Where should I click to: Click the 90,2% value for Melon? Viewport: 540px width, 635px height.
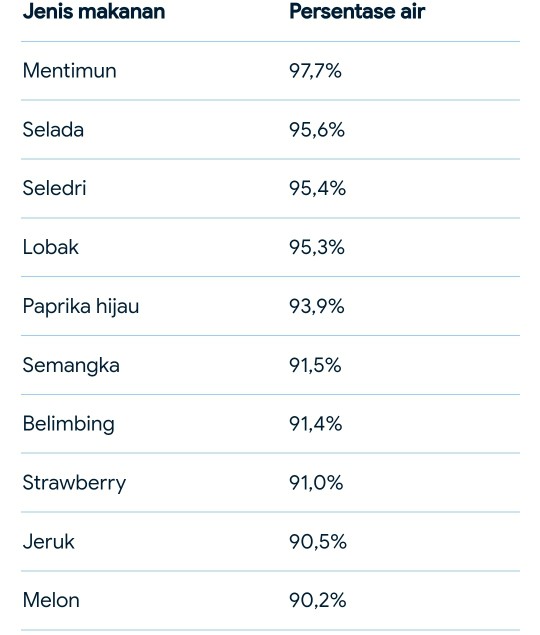(x=318, y=600)
